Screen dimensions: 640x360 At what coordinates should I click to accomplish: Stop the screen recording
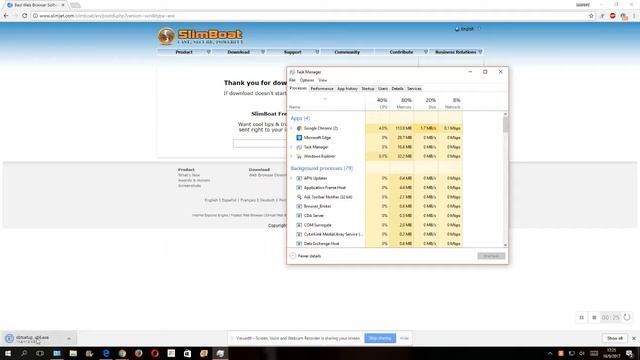click(594, 318)
